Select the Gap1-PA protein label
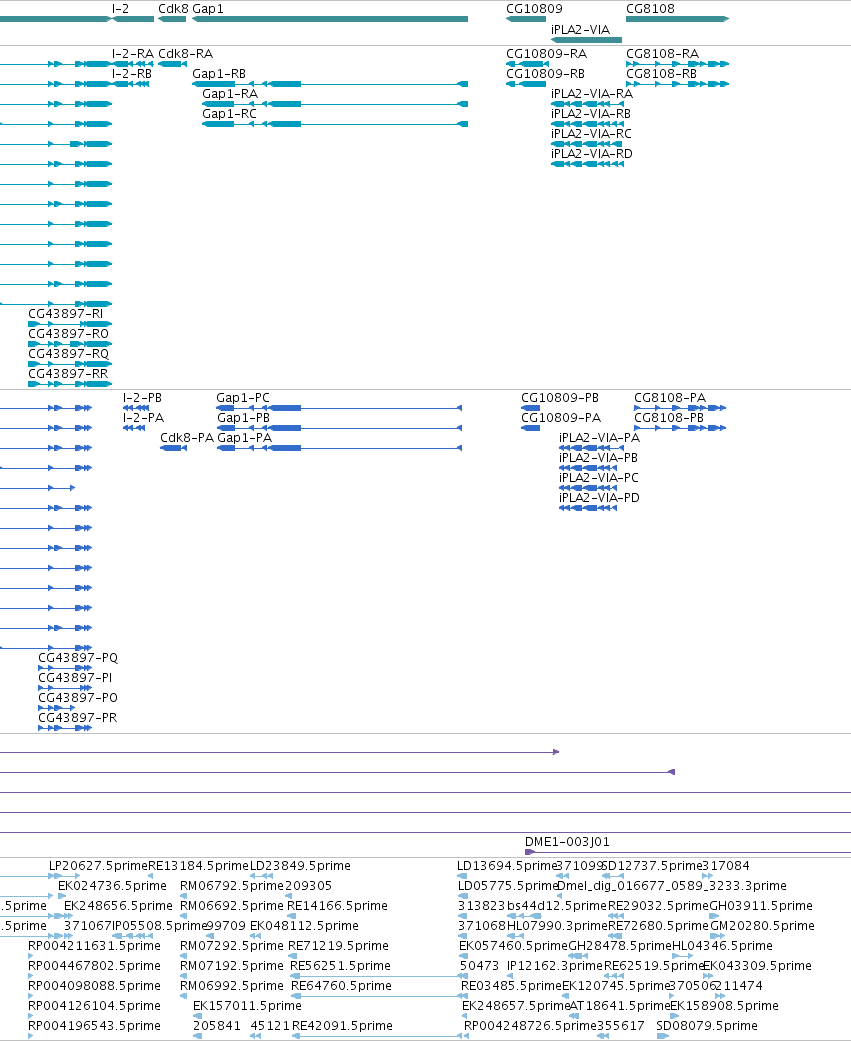Image resolution: width=851 pixels, height=1041 pixels. (x=245, y=438)
